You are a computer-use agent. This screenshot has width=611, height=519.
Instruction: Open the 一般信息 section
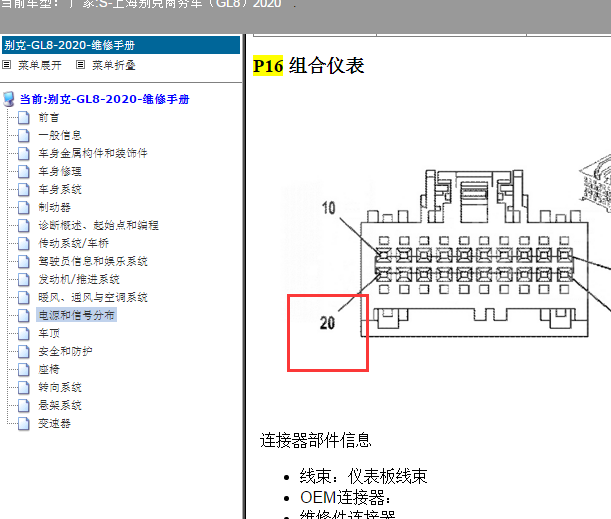coord(60,135)
